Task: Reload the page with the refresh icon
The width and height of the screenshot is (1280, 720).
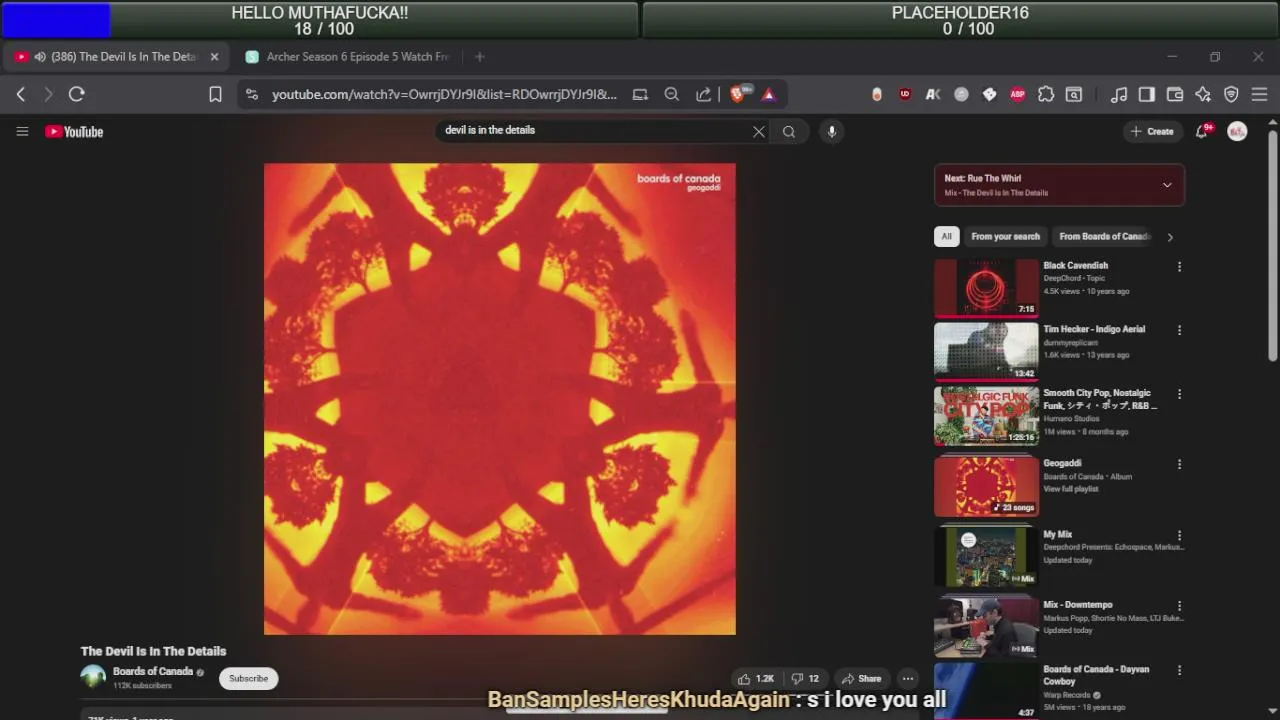Action: [x=76, y=94]
